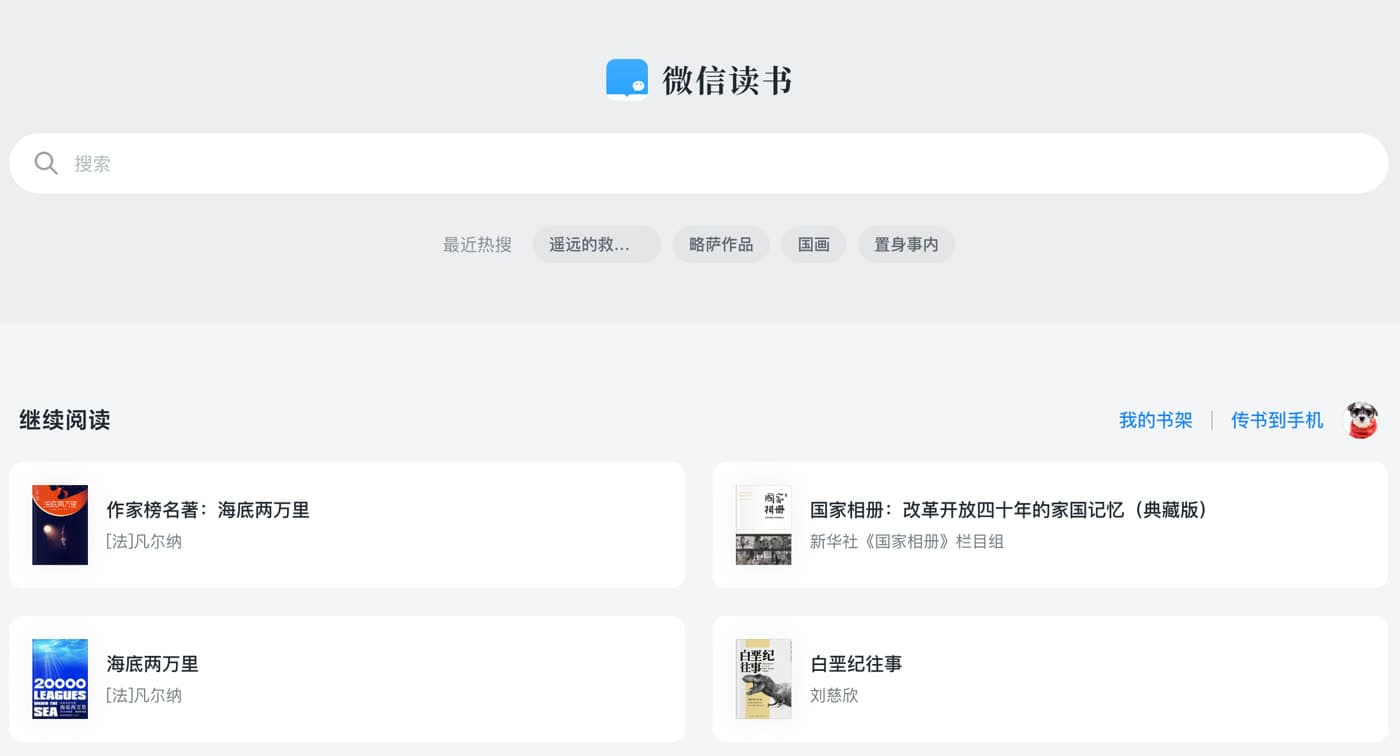Click the 继续阅读 section heading

click(x=65, y=420)
